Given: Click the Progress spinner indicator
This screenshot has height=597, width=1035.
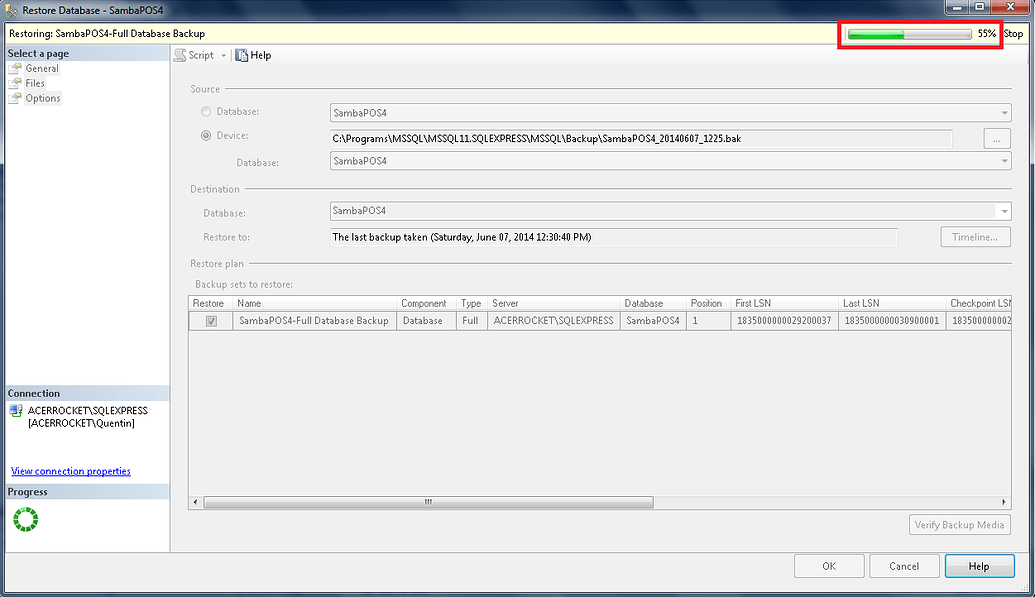Looking at the screenshot, I should pyautogui.click(x=25, y=519).
